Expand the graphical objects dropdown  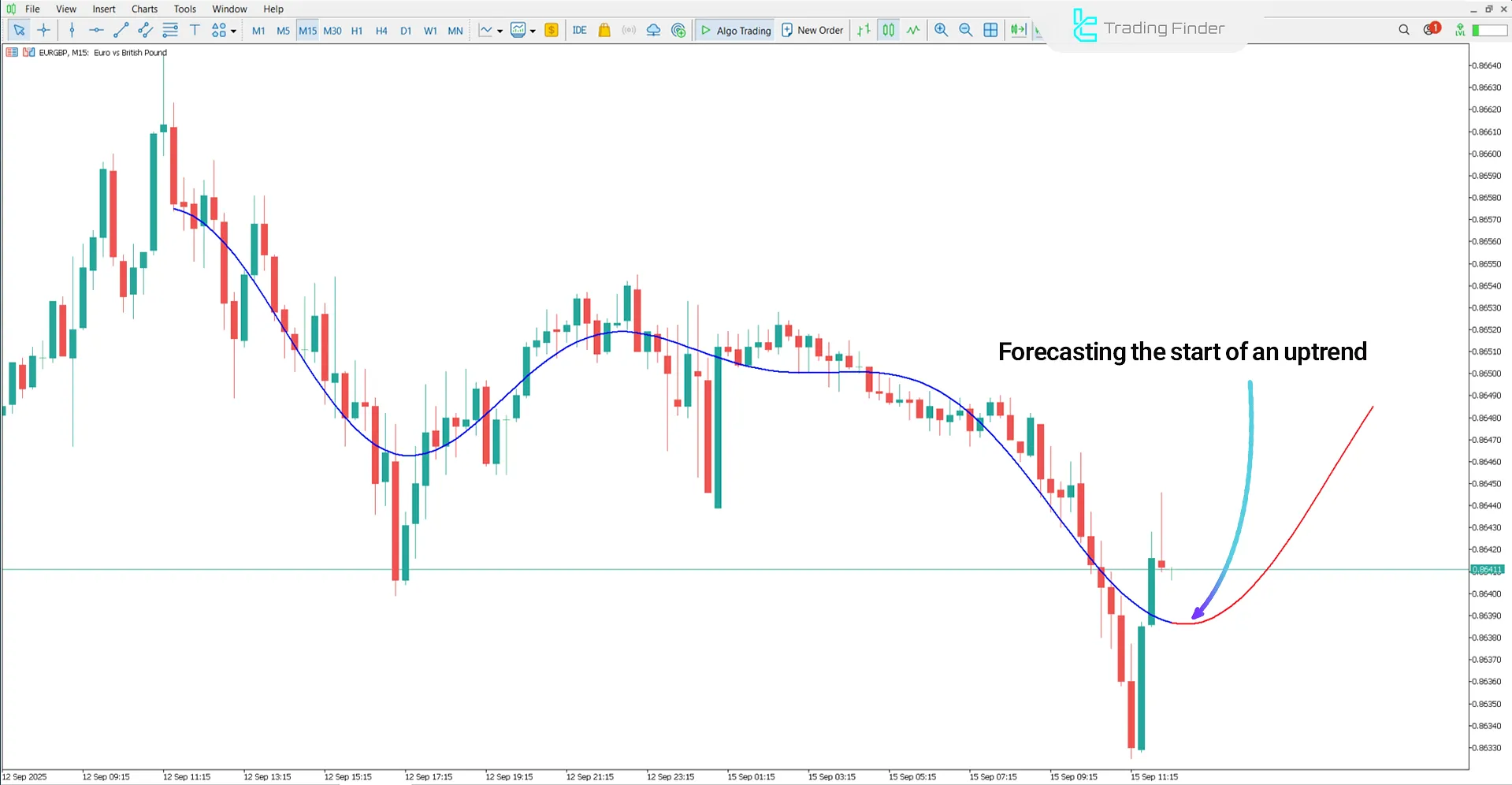click(x=233, y=30)
